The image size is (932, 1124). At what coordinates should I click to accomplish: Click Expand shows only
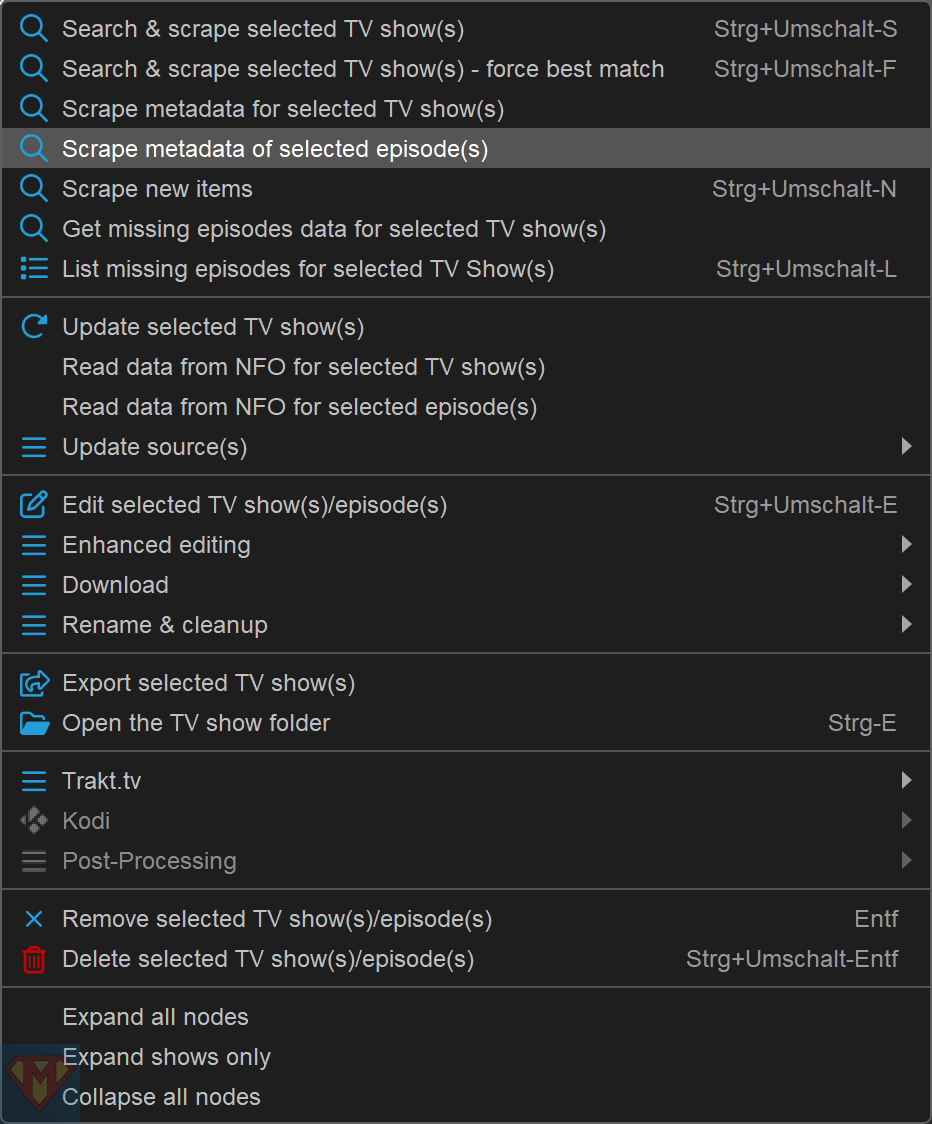(166, 1057)
